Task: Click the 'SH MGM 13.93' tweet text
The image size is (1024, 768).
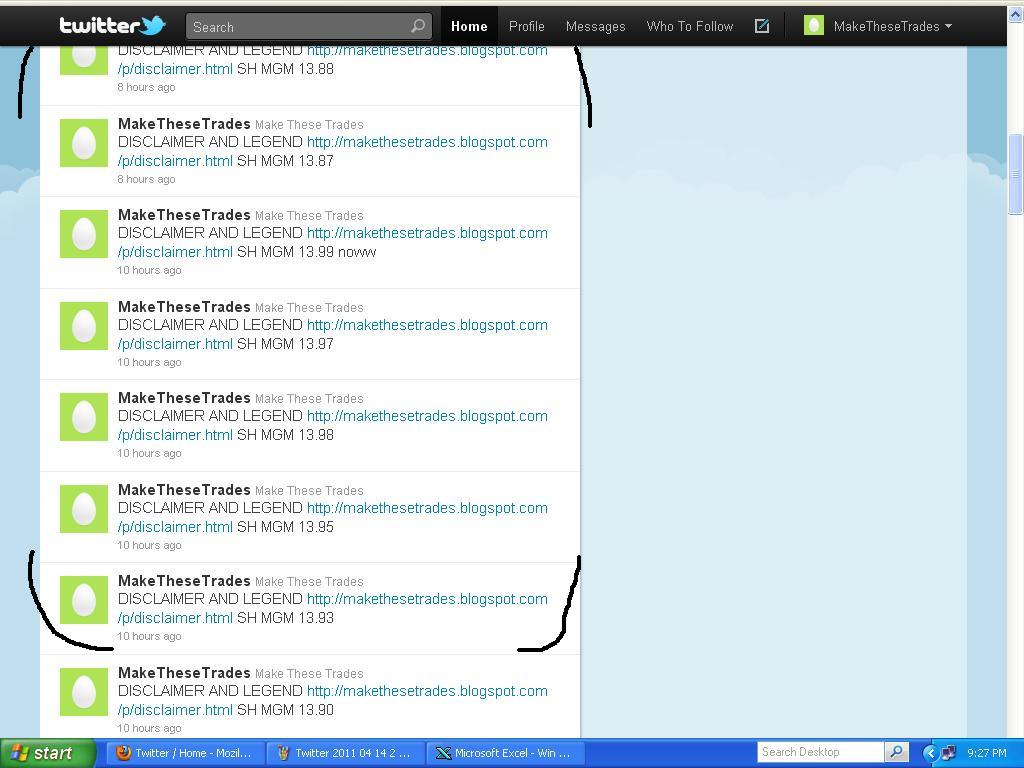Action: 285,618
